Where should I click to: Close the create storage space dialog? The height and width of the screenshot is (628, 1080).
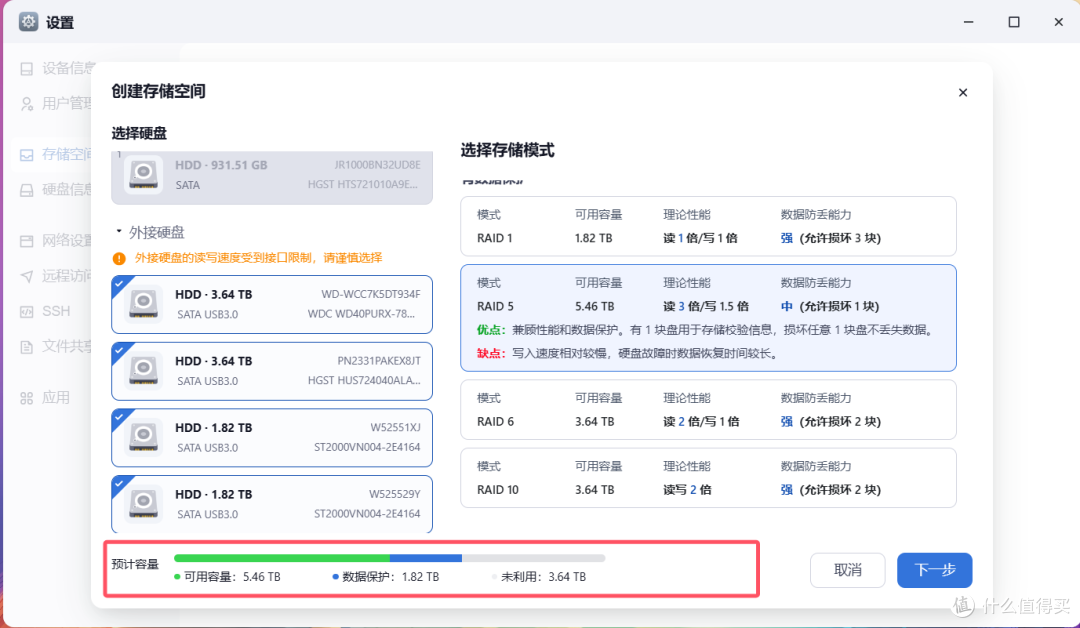coord(963,92)
